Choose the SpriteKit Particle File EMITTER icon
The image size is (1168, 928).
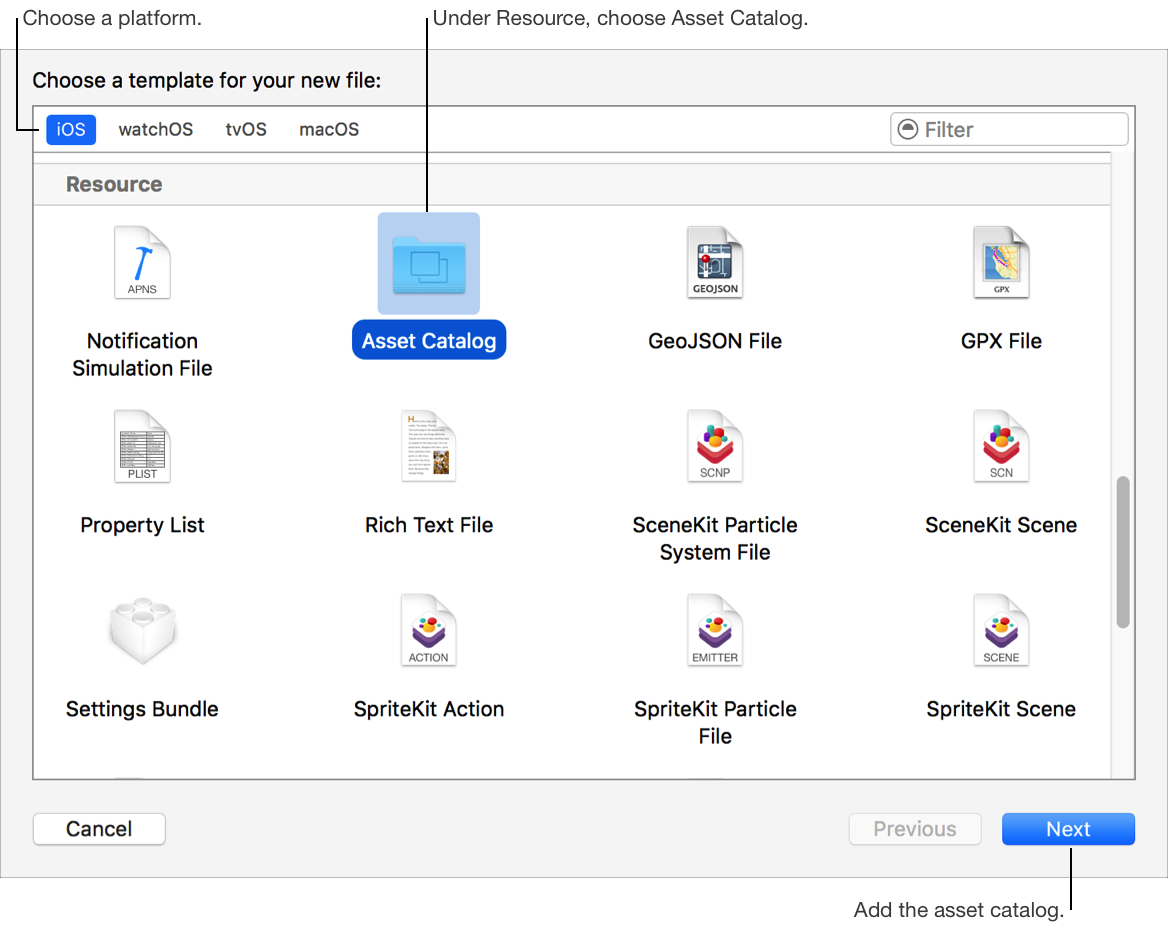click(715, 631)
